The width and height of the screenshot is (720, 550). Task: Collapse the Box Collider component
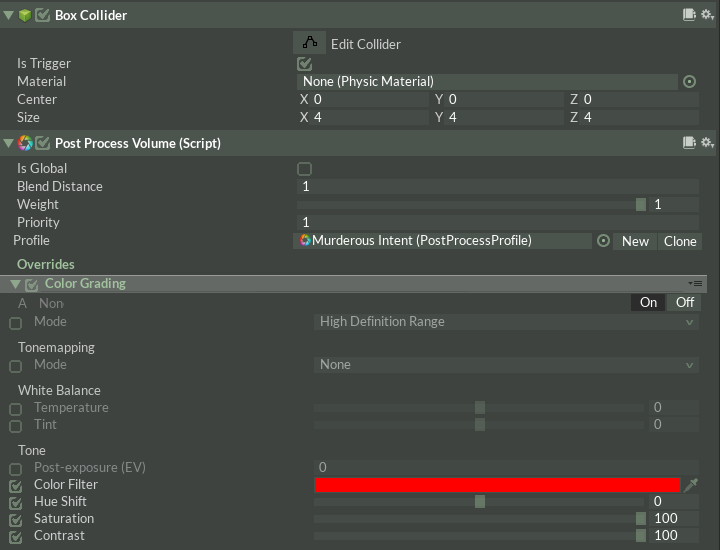pyautogui.click(x=8, y=15)
